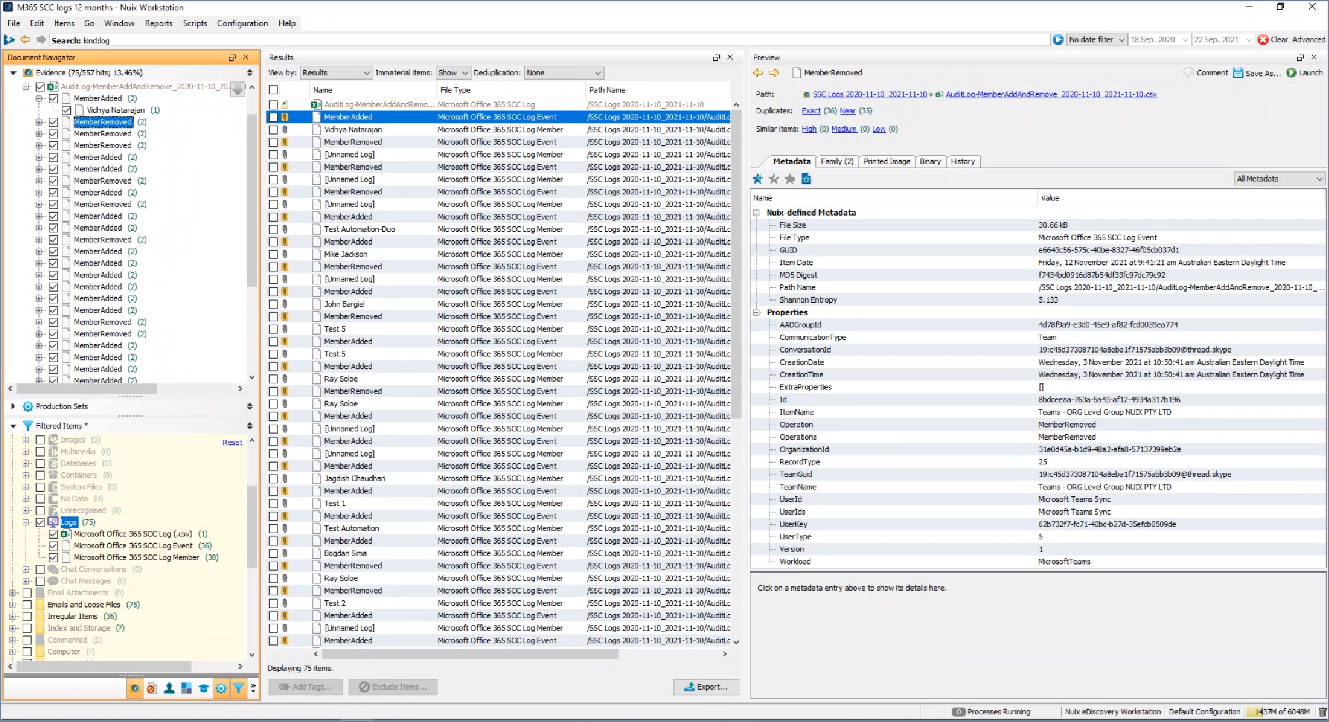Undock the Document Navigator panel
This screenshot has height=722, width=1329.
(233, 57)
